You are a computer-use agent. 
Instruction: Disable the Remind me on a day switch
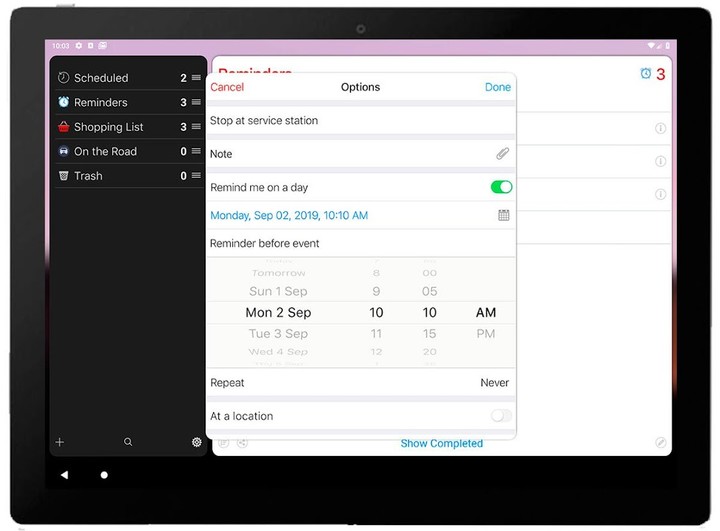501,187
